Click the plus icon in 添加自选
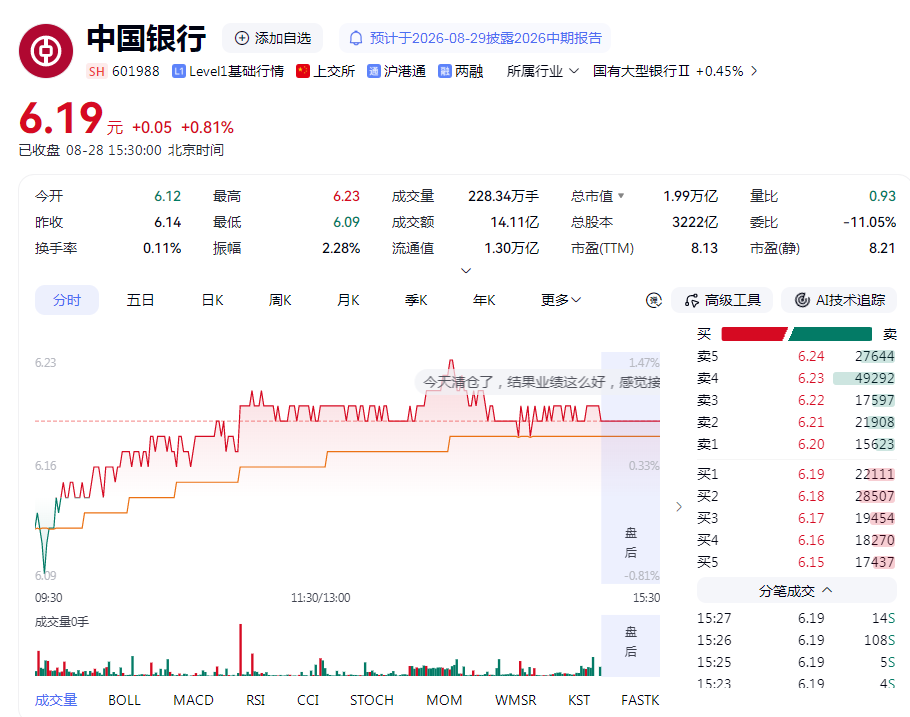Viewport: 910px width, 717px height. tap(241, 38)
